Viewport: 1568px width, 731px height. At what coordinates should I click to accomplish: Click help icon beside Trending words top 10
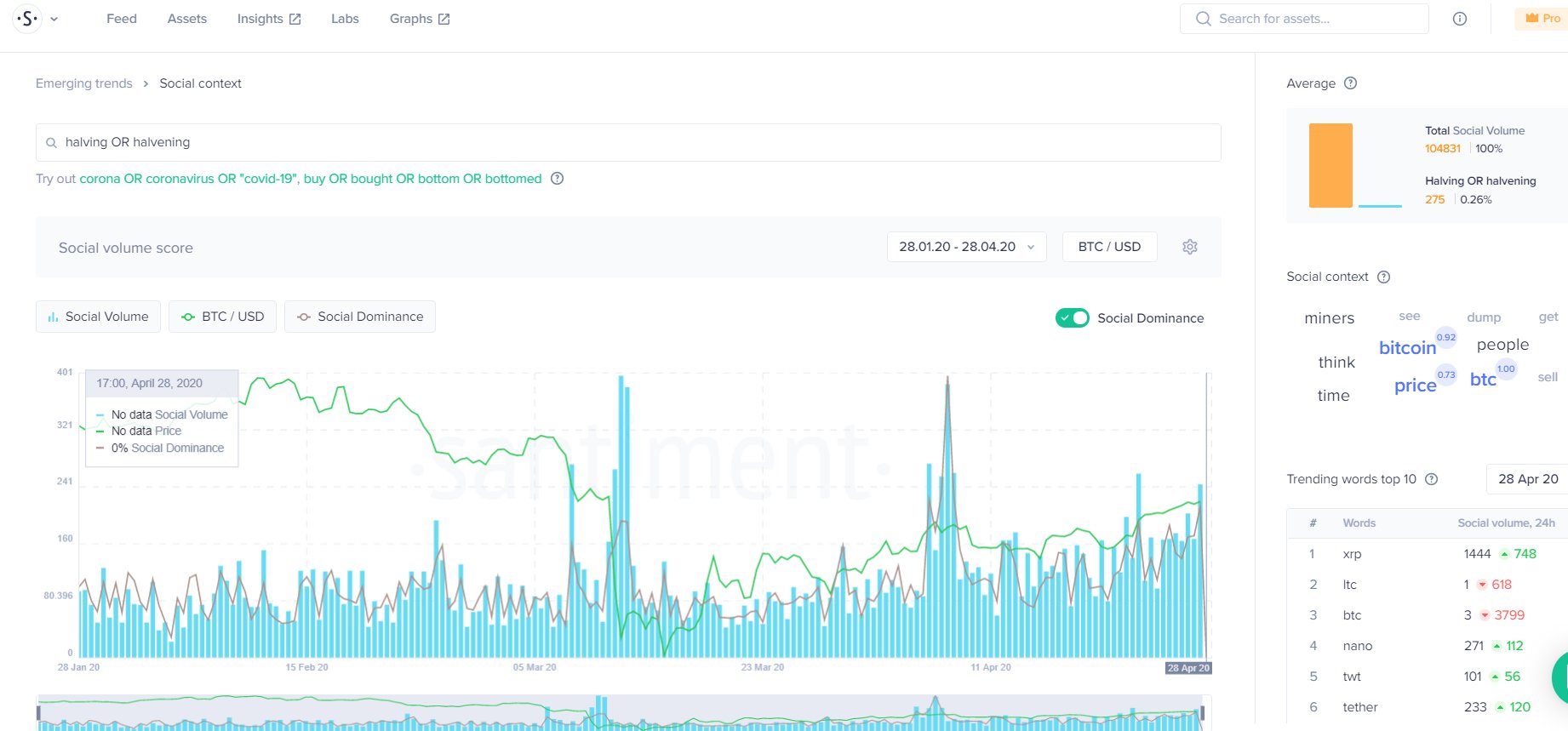click(1432, 479)
